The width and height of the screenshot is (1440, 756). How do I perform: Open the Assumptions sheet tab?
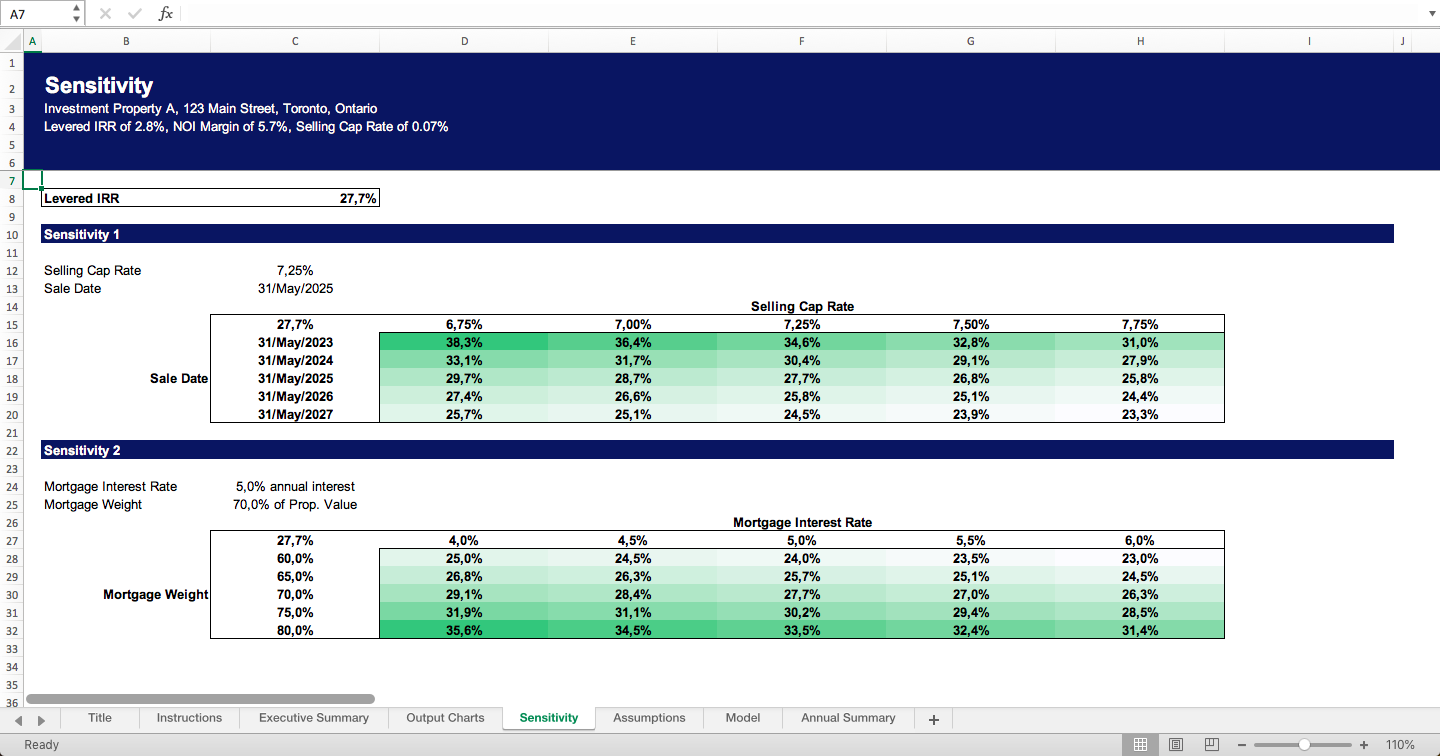[649, 718]
